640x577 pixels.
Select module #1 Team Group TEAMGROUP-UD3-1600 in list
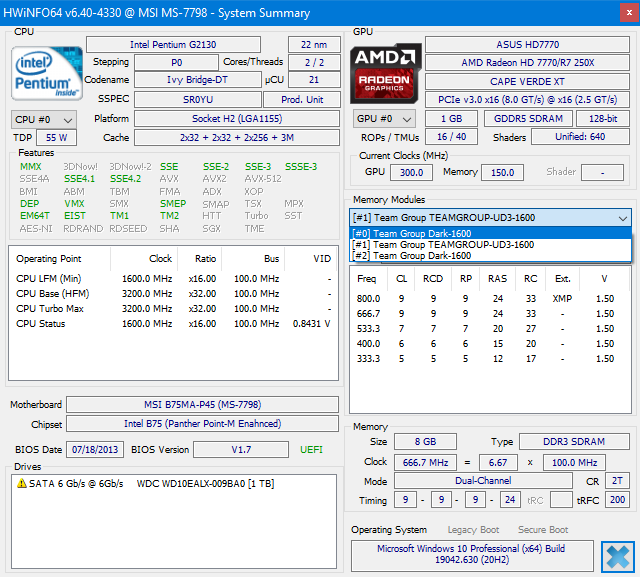point(491,244)
